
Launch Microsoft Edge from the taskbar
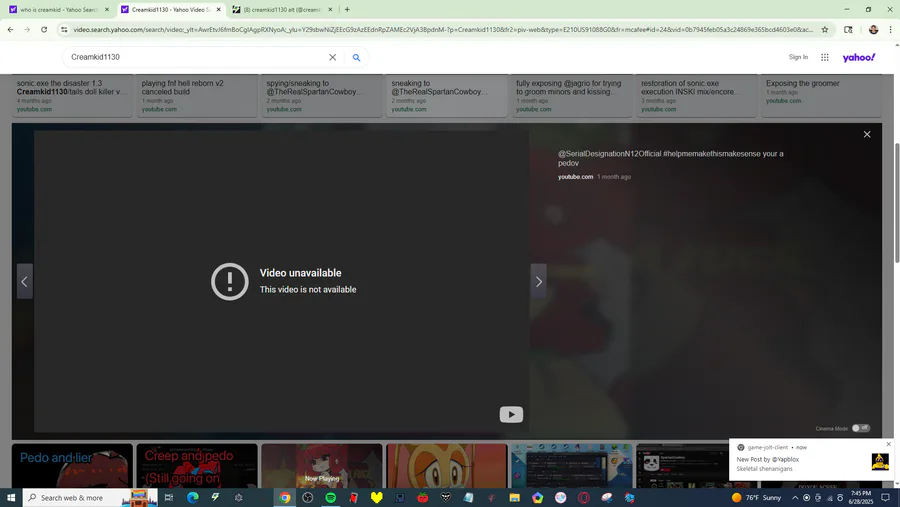pyautogui.click(x=193, y=498)
